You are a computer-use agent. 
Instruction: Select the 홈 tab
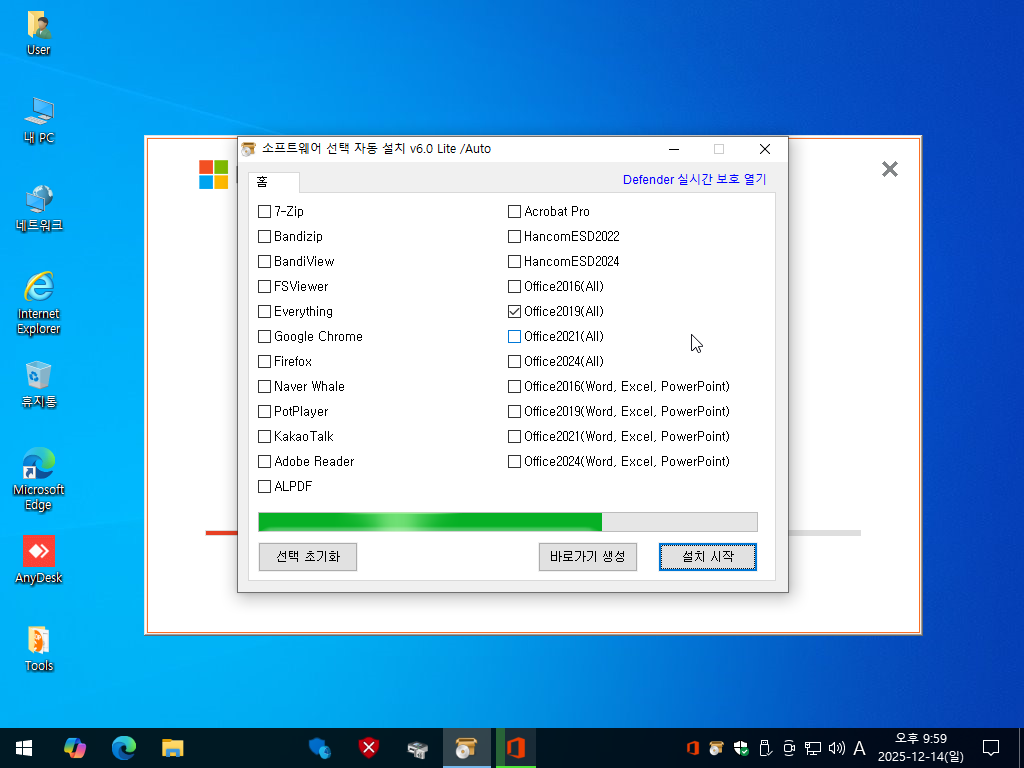pyautogui.click(x=274, y=182)
